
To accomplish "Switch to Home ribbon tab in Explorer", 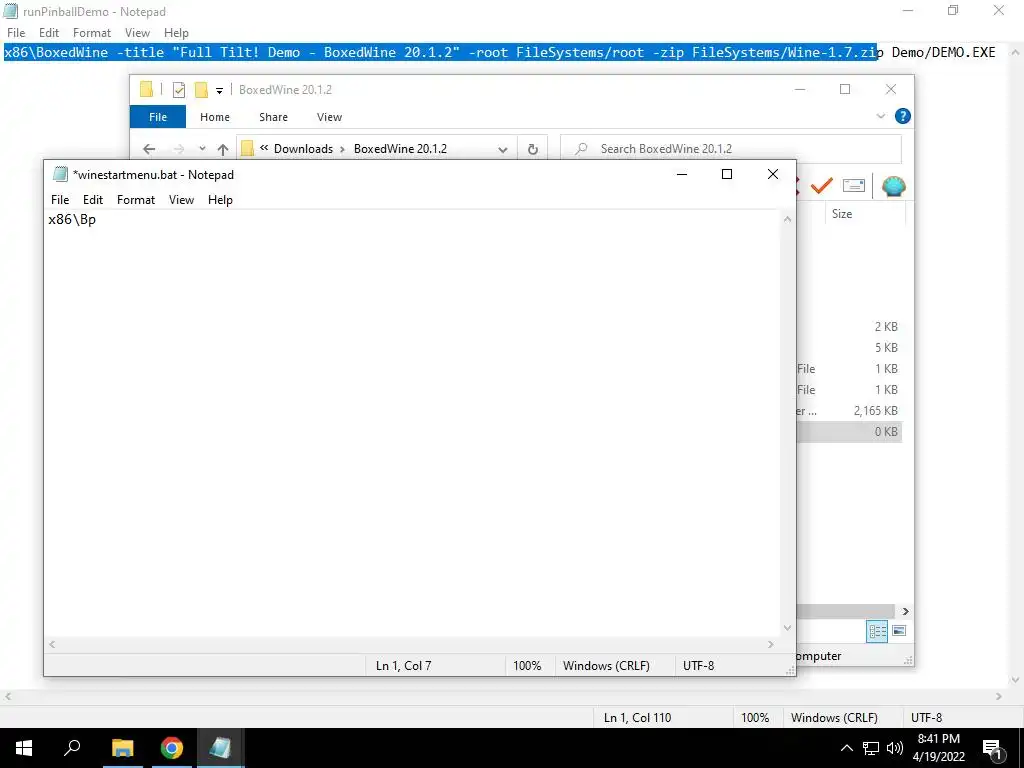I will [215, 117].
